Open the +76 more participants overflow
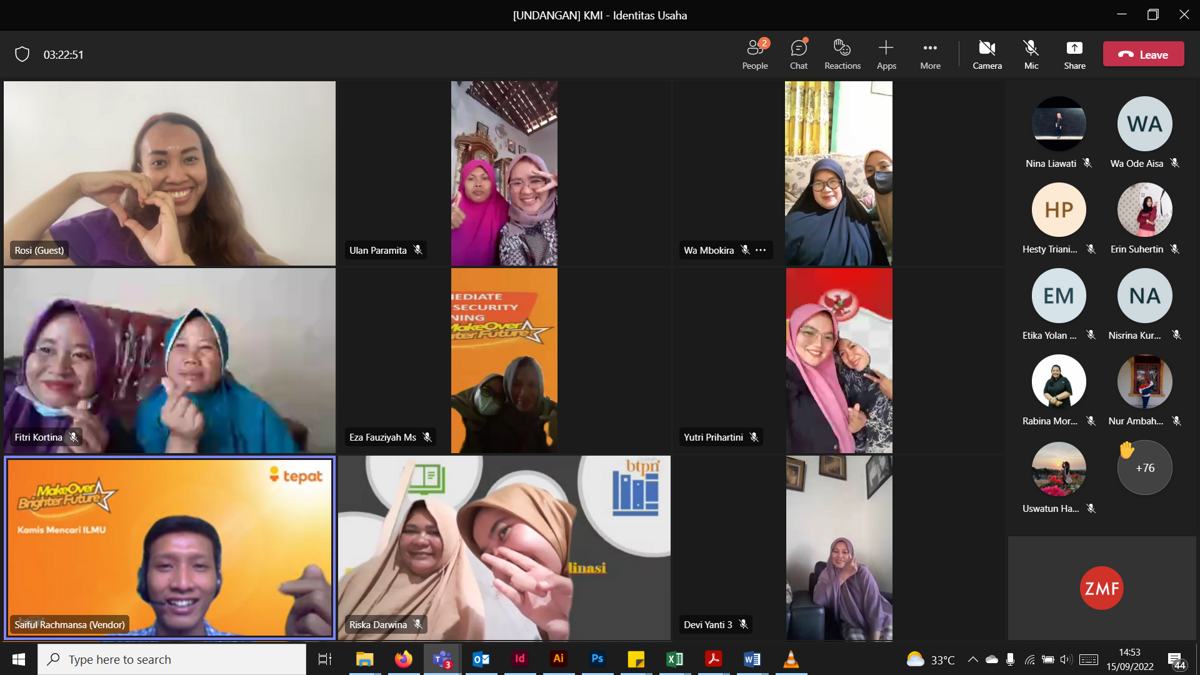Viewport: 1200px width, 675px height. (x=1145, y=467)
